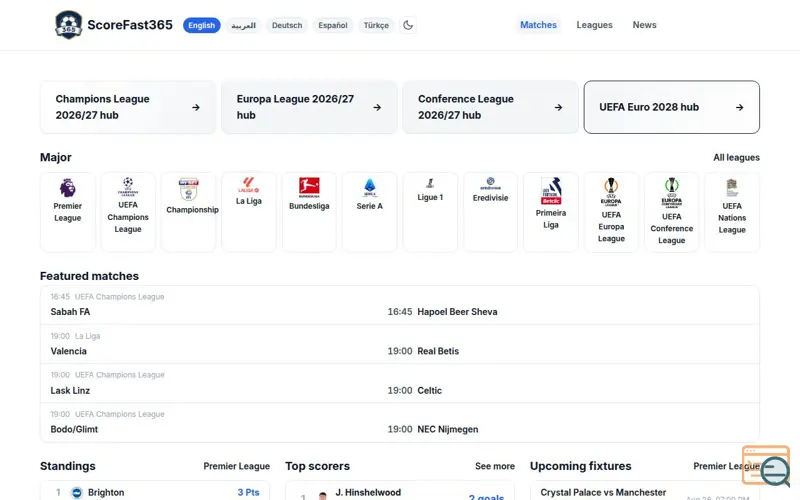Click Real Betis team name
The image size is (800, 500).
pyautogui.click(x=438, y=351)
